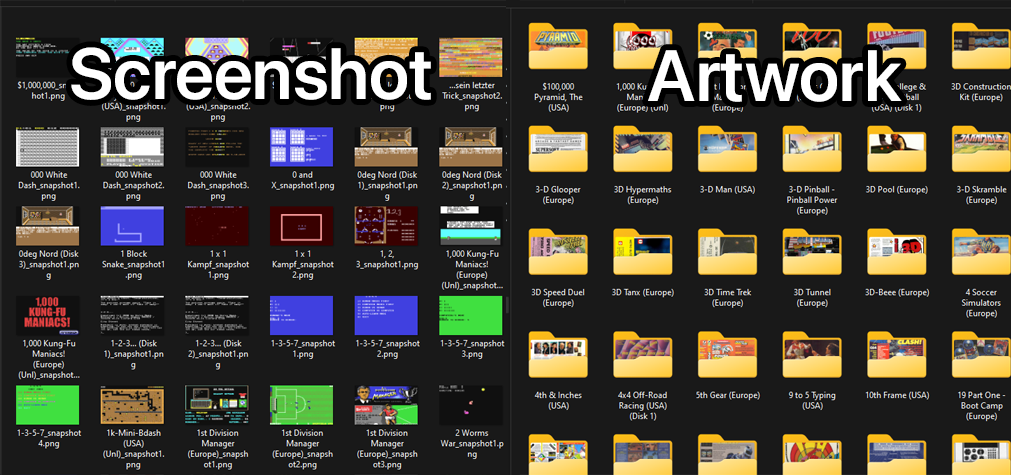Select the 2 Worms War_snapshot1.png image
Viewport: 1011px width, 475px height.
tap(472, 405)
